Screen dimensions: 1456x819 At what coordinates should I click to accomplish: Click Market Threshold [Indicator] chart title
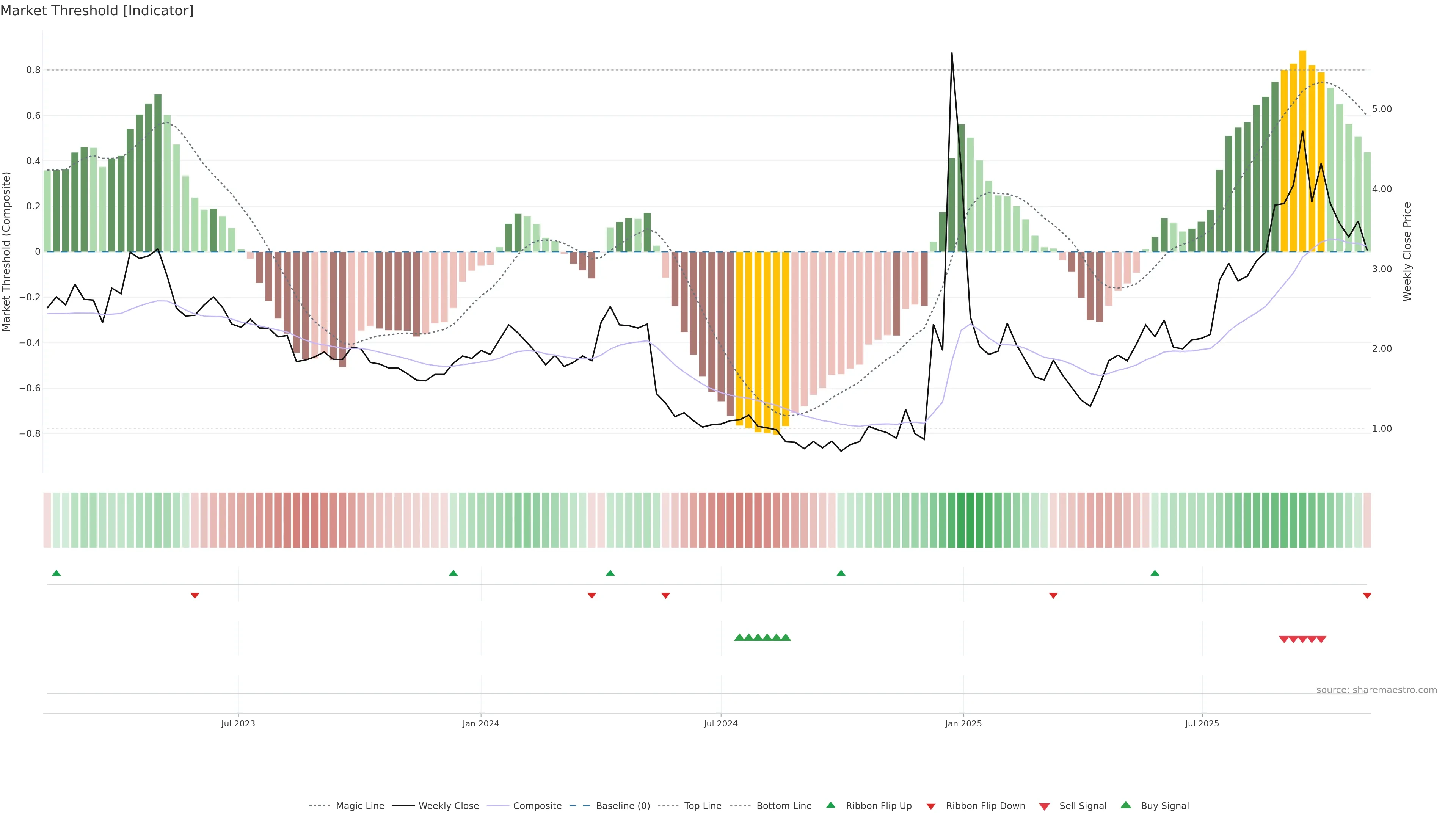tap(97, 10)
